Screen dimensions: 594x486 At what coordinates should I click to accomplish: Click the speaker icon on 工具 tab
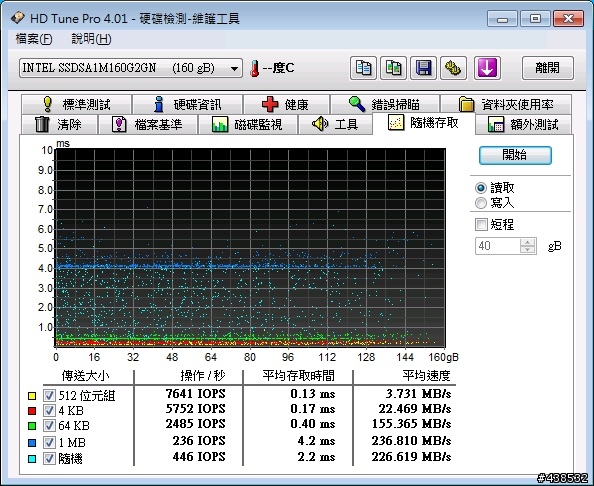coord(320,124)
